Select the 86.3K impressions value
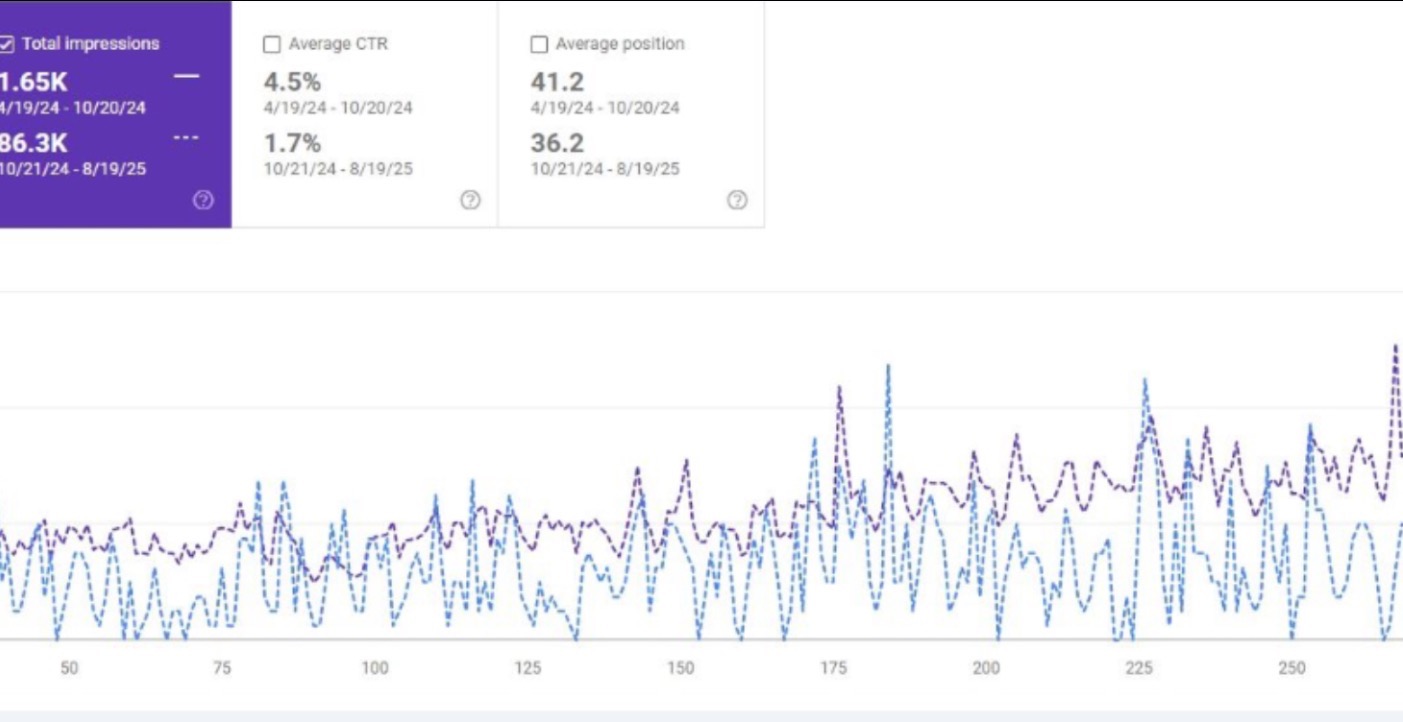 click(33, 143)
